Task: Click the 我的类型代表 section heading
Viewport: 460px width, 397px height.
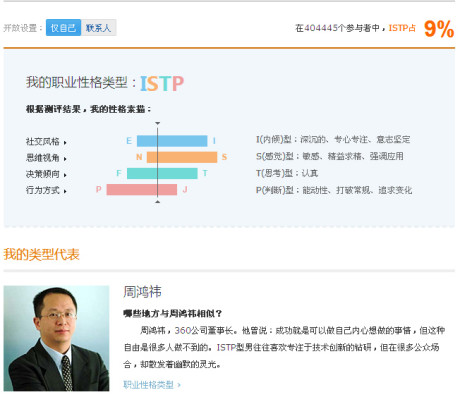Action: pos(41,254)
